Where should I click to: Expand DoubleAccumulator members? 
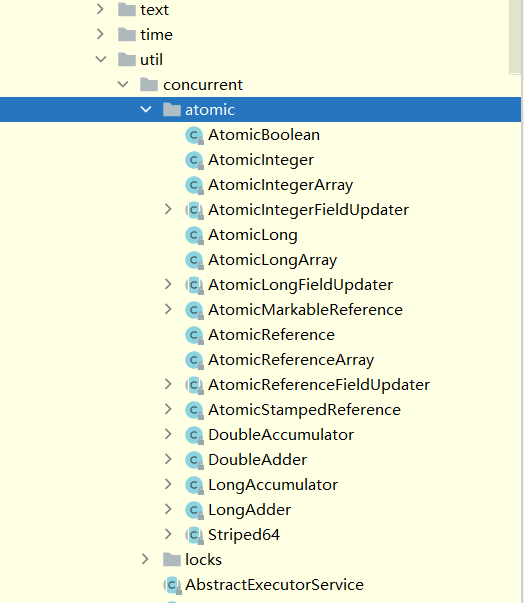click(168, 434)
